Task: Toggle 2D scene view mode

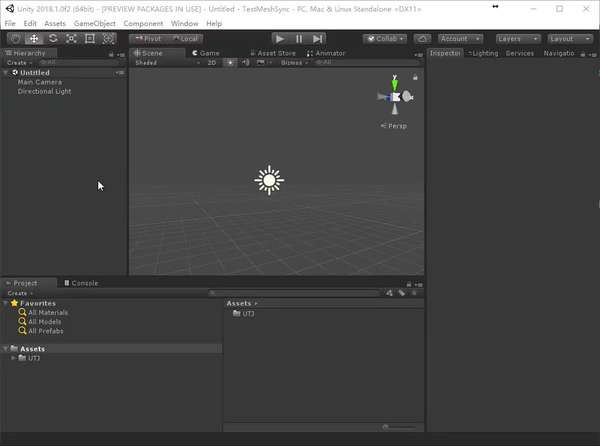Action: click(x=212, y=63)
